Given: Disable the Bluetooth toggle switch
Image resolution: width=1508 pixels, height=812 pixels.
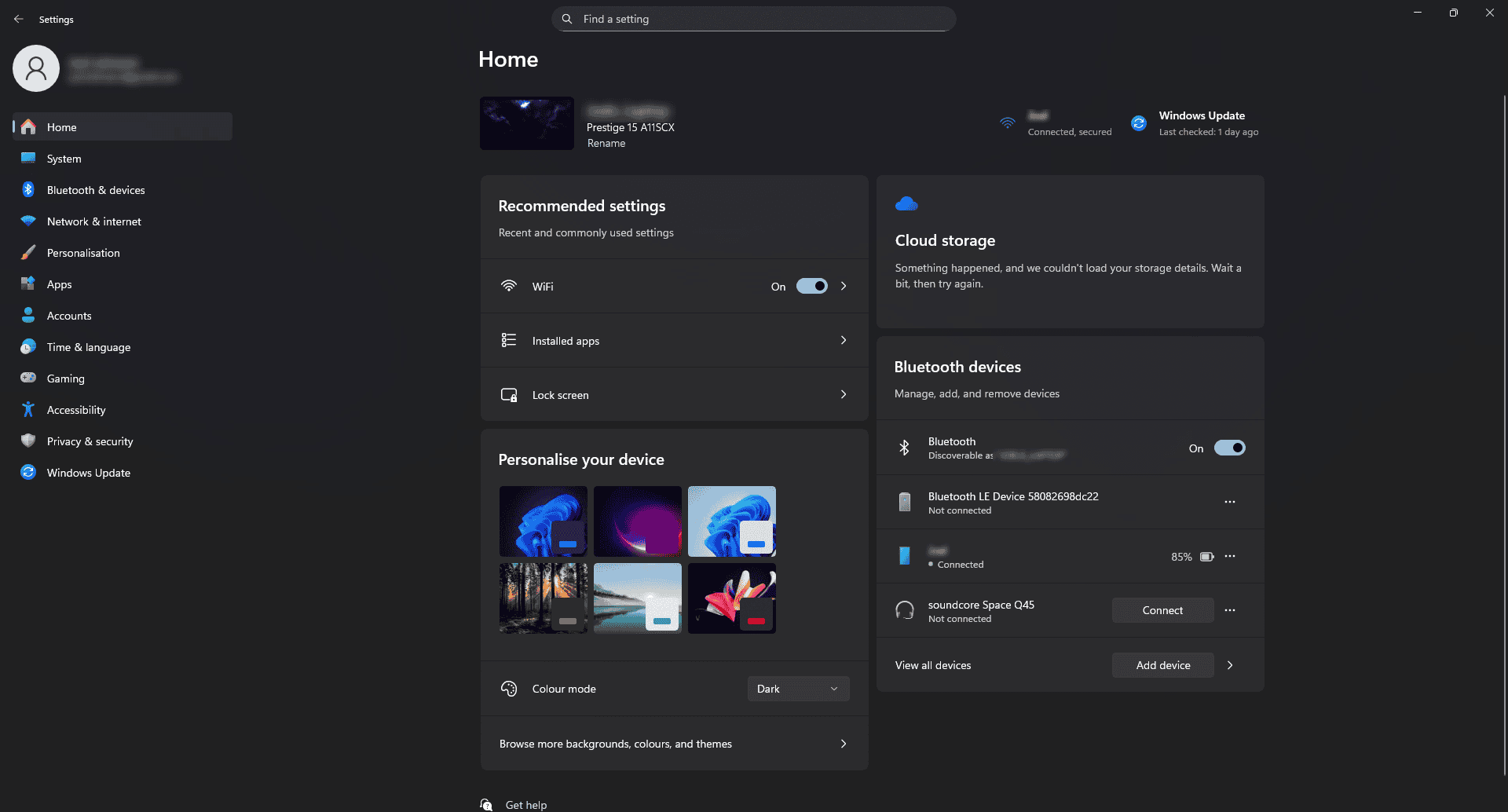Looking at the screenshot, I should click(x=1230, y=448).
